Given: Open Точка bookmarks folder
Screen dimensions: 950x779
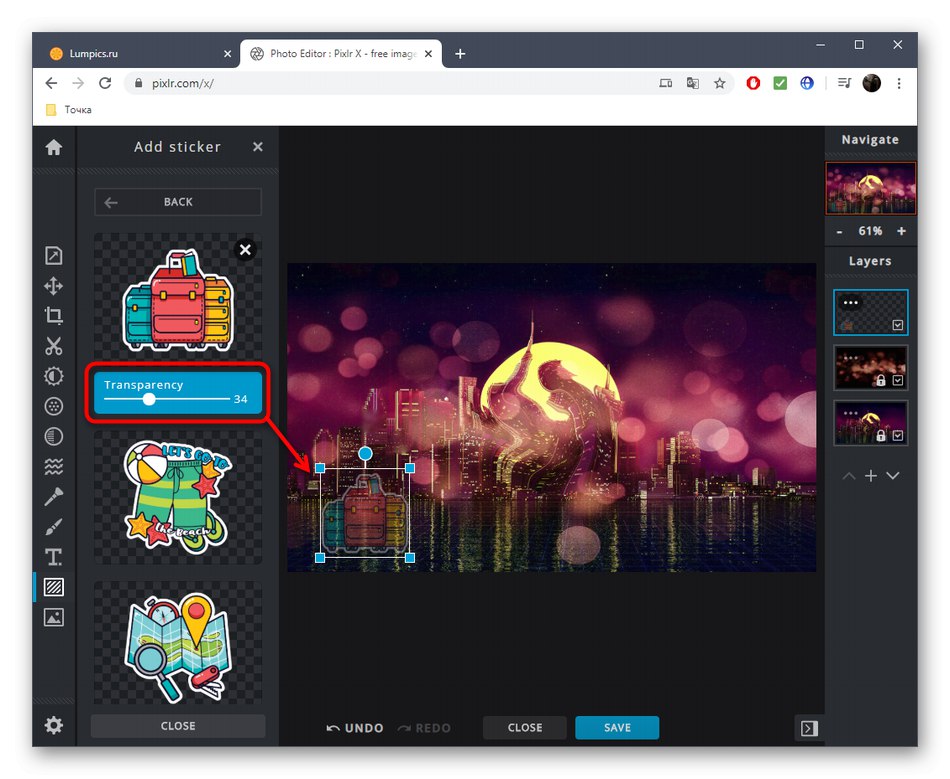Looking at the screenshot, I should point(69,110).
